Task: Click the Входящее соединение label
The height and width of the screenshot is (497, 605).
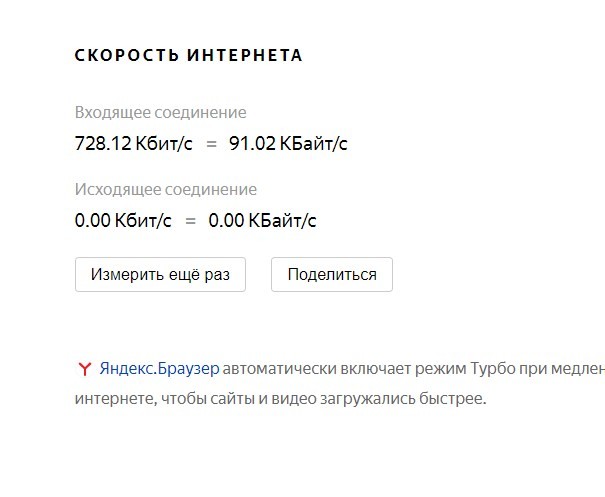Action: [x=161, y=113]
